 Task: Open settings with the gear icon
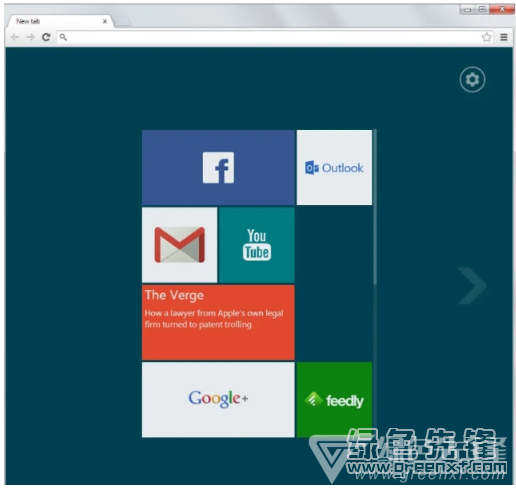472,80
